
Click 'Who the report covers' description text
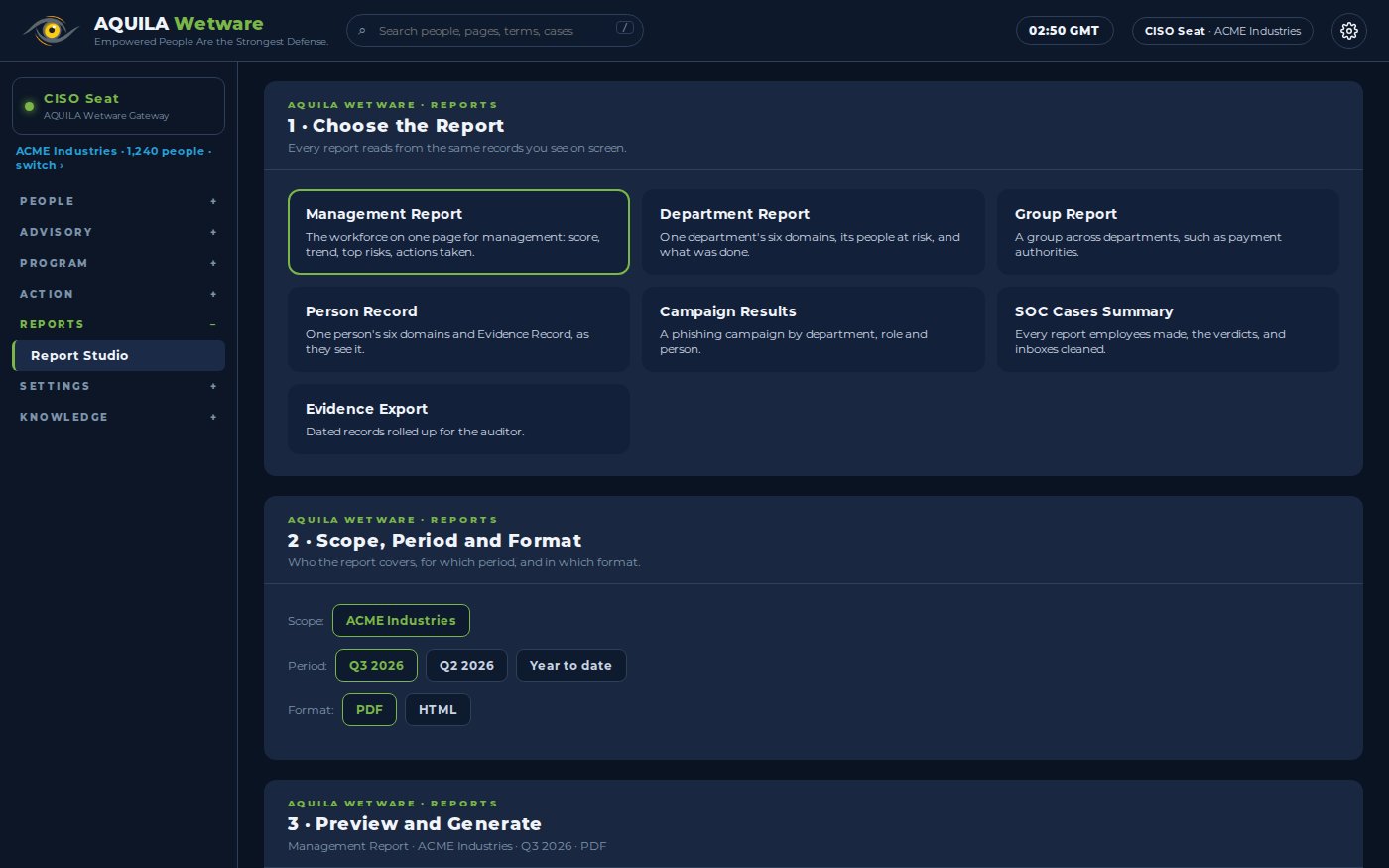point(464,562)
